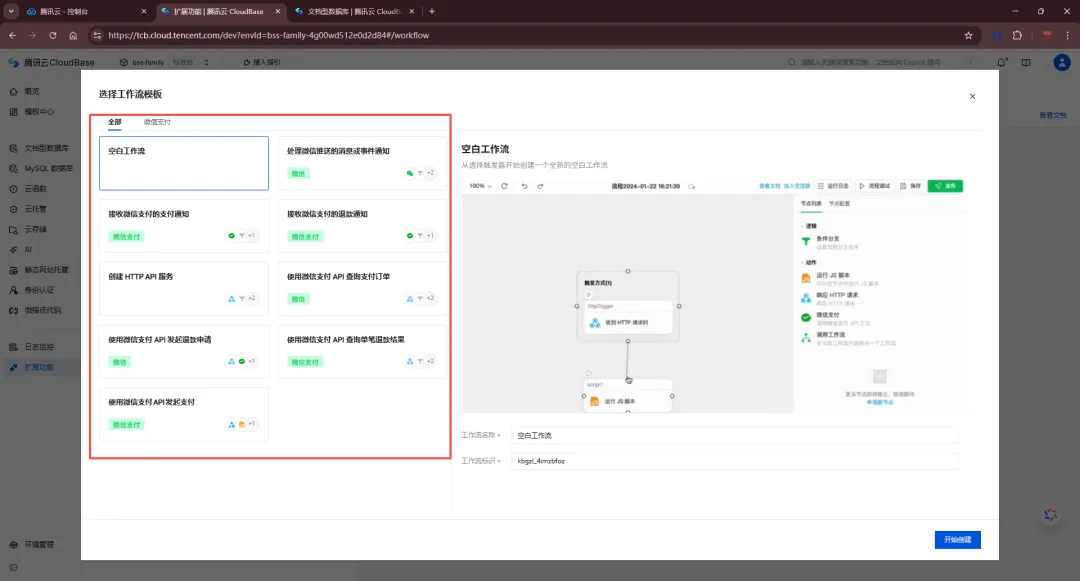The width and height of the screenshot is (1080, 581).
Task: Open the user account avatar
Action: [1061, 62]
